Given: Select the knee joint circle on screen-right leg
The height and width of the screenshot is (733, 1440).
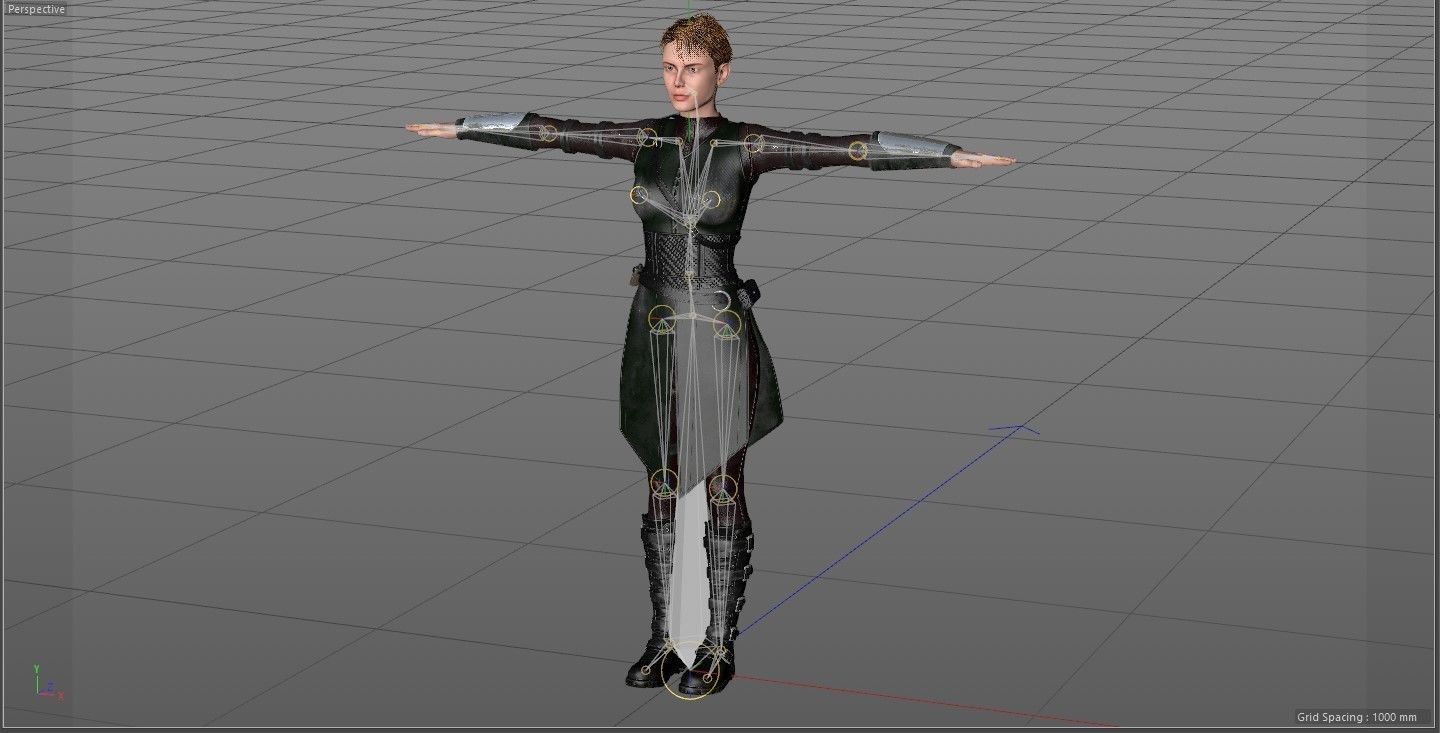Looking at the screenshot, I should pos(723,488).
